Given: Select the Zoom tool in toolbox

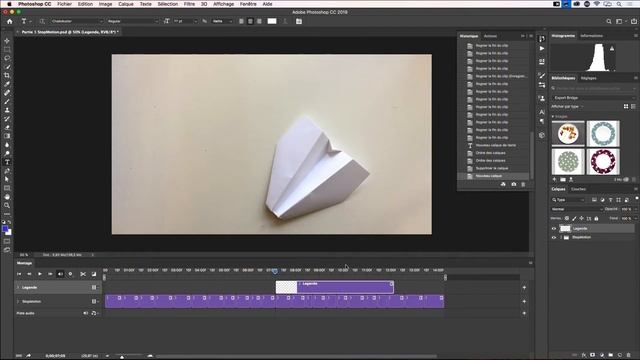Looking at the screenshot, I should (7, 205).
